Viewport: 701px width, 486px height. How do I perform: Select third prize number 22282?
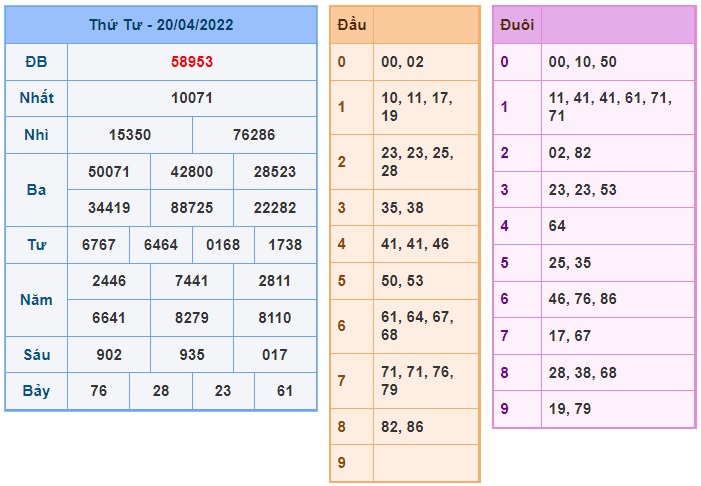275,208
